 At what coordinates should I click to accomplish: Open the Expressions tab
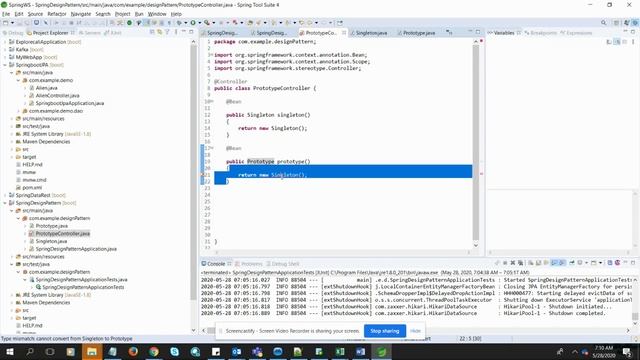576,33
